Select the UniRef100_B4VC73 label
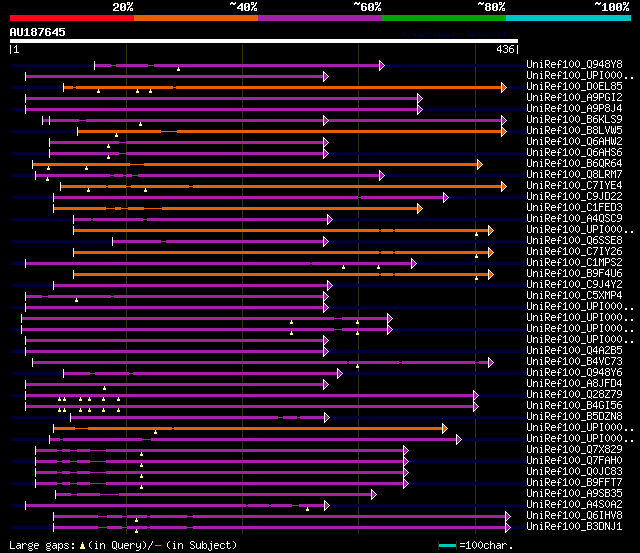The height and width of the screenshot is (553, 640). tap(574, 362)
